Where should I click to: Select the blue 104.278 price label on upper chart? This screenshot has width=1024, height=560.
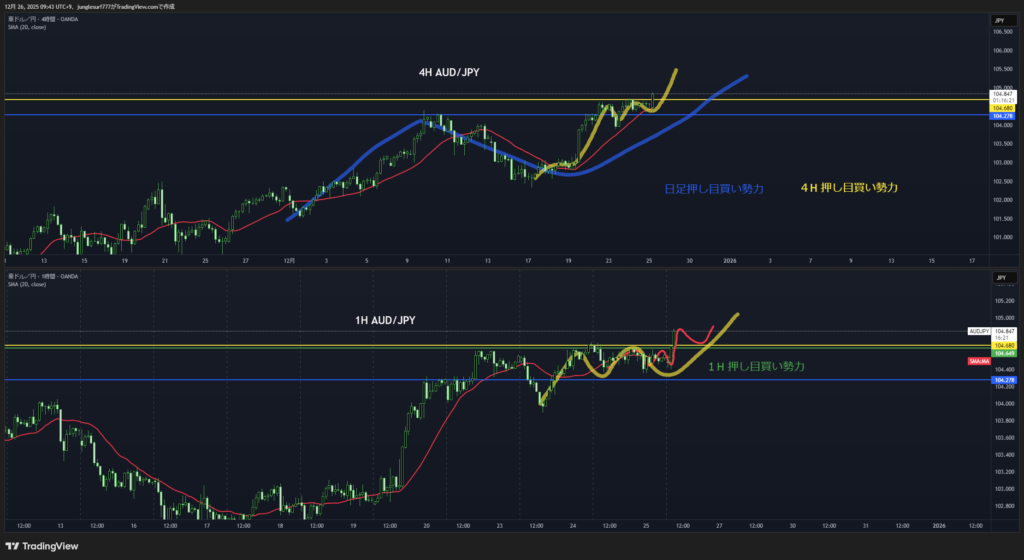pos(1003,116)
